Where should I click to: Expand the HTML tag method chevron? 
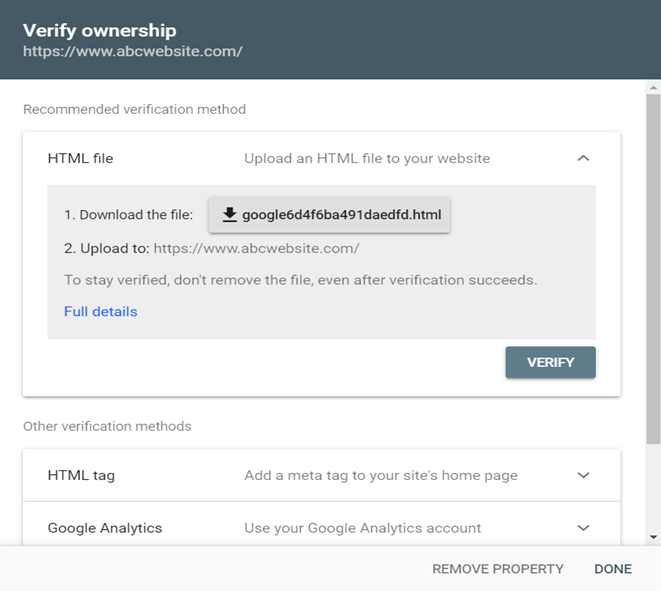pos(584,475)
